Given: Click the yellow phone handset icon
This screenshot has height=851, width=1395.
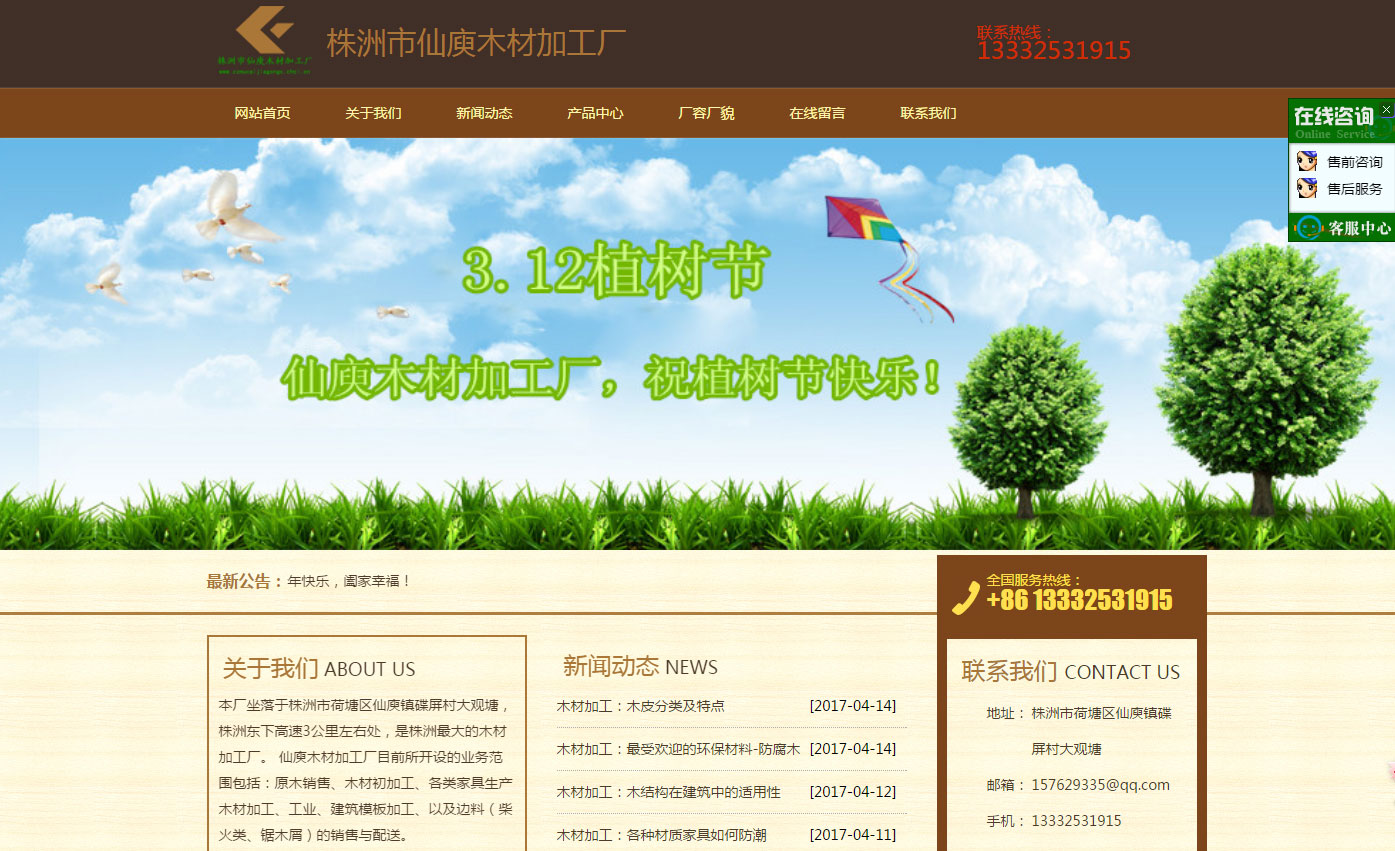Looking at the screenshot, I should click(965, 597).
